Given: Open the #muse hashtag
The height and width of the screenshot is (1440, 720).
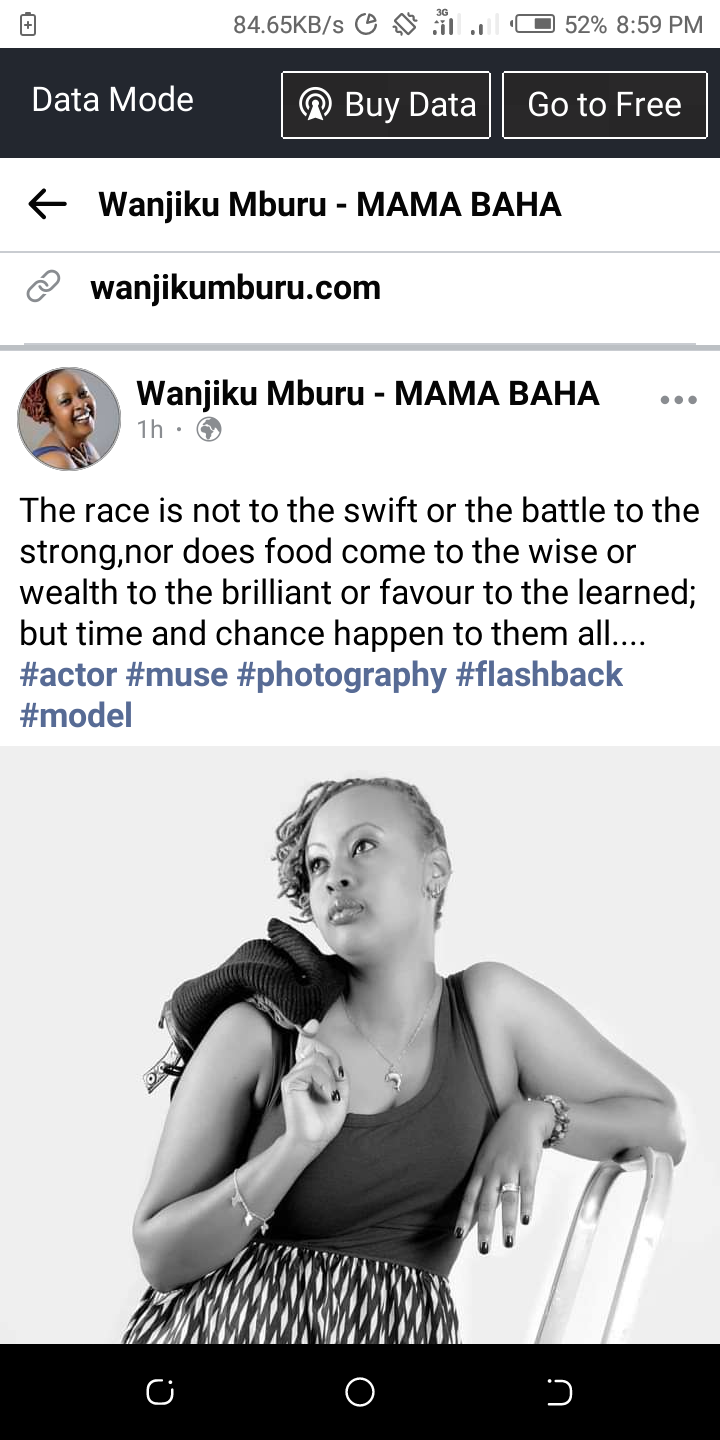Looking at the screenshot, I should pyautogui.click(x=177, y=674).
